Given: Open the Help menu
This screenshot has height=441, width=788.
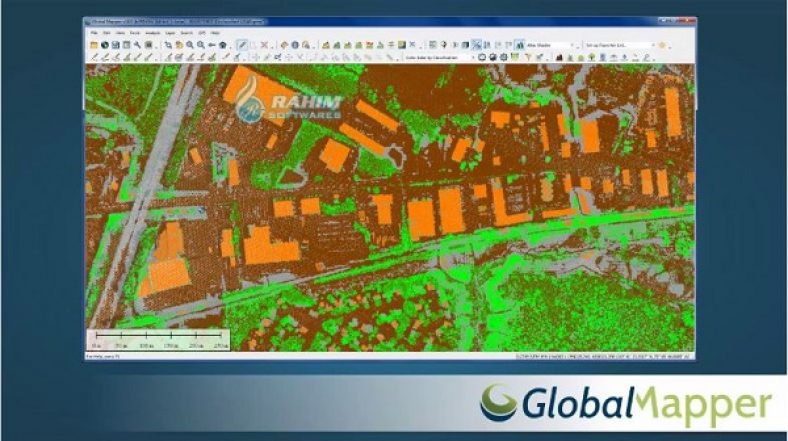Looking at the screenshot, I should point(215,33).
